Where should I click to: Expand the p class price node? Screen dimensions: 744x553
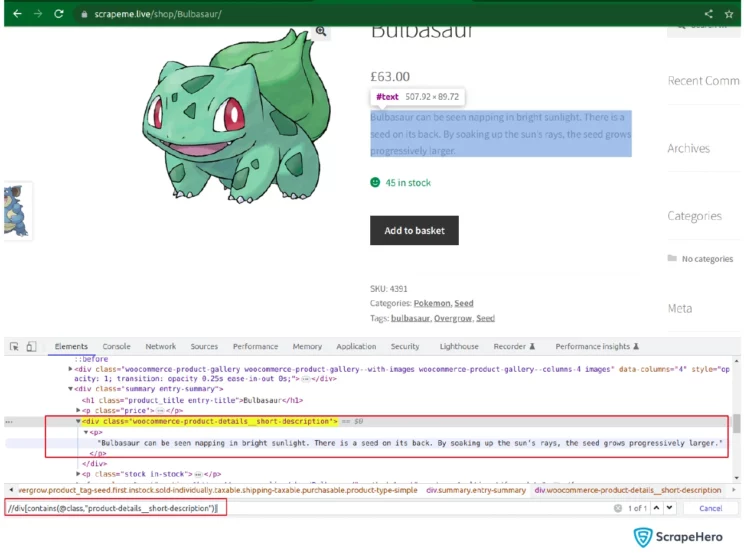tap(78, 410)
